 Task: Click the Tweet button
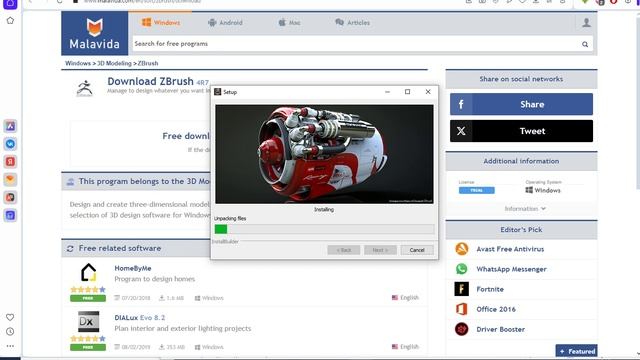(x=521, y=131)
